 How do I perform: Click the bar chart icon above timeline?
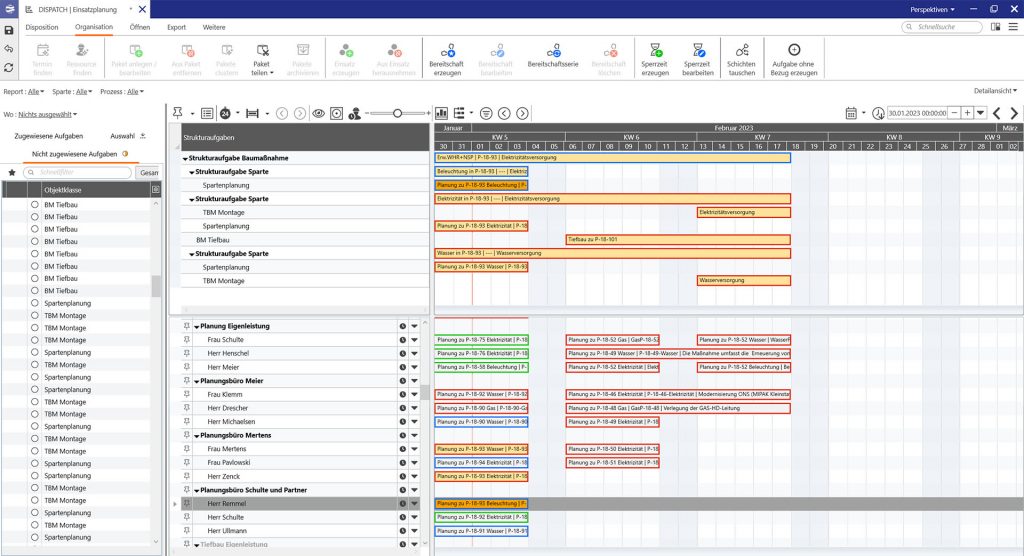tap(442, 114)
